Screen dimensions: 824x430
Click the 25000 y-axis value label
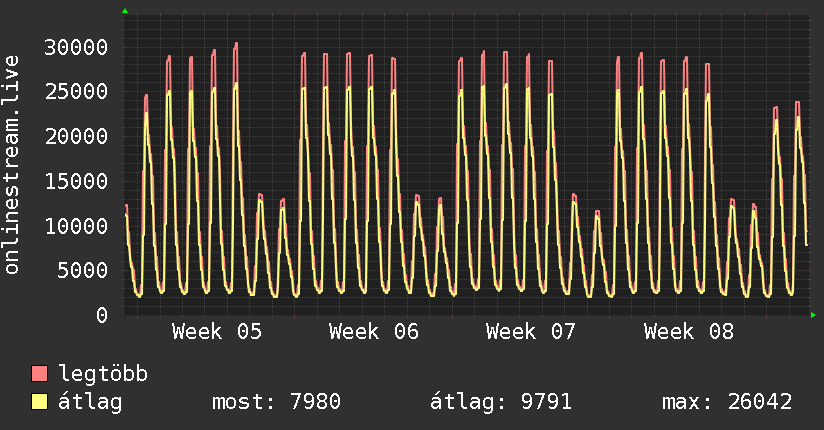coord(78,92)
